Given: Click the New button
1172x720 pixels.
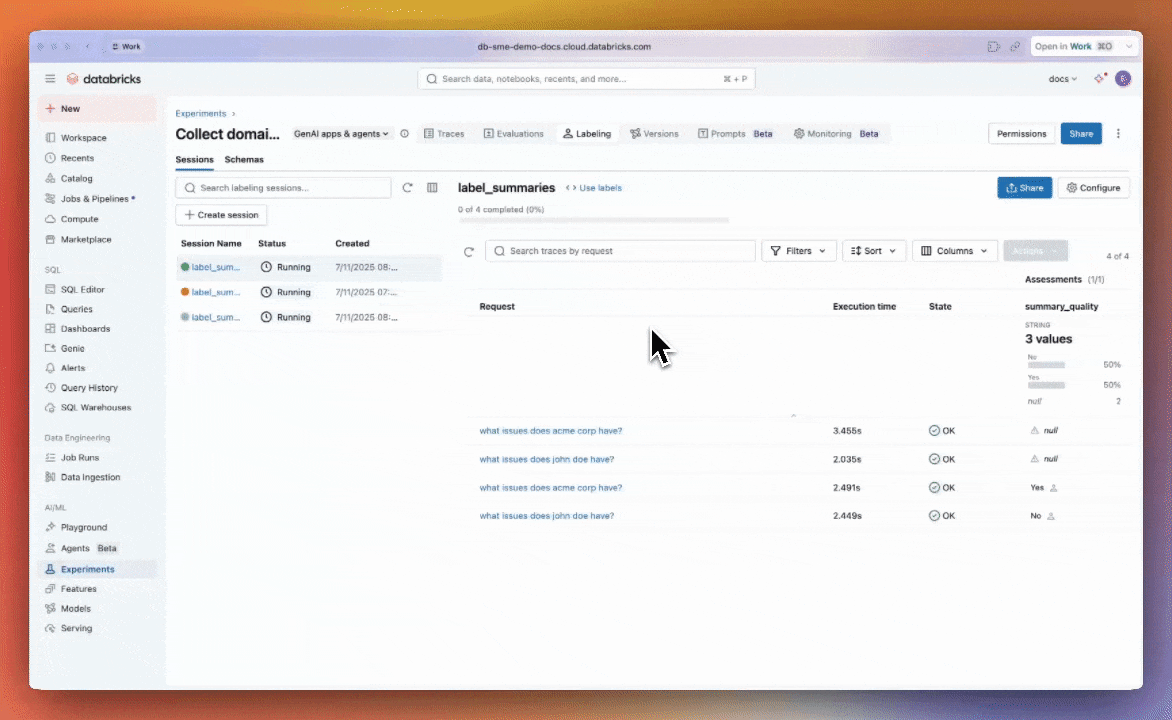Looking at the screenshot, I should point(97,108).
